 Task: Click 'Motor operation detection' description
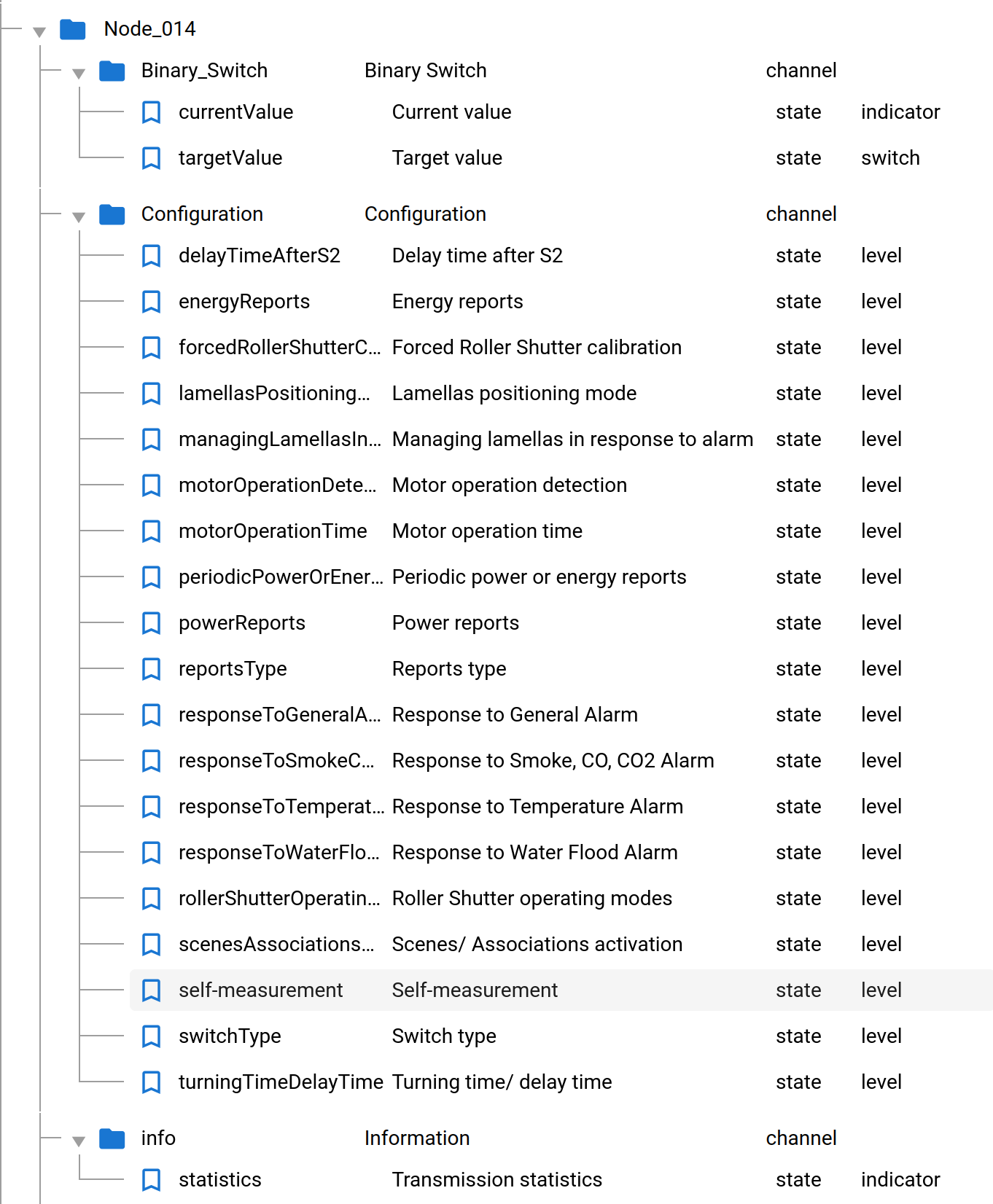(x=510, y=485)
